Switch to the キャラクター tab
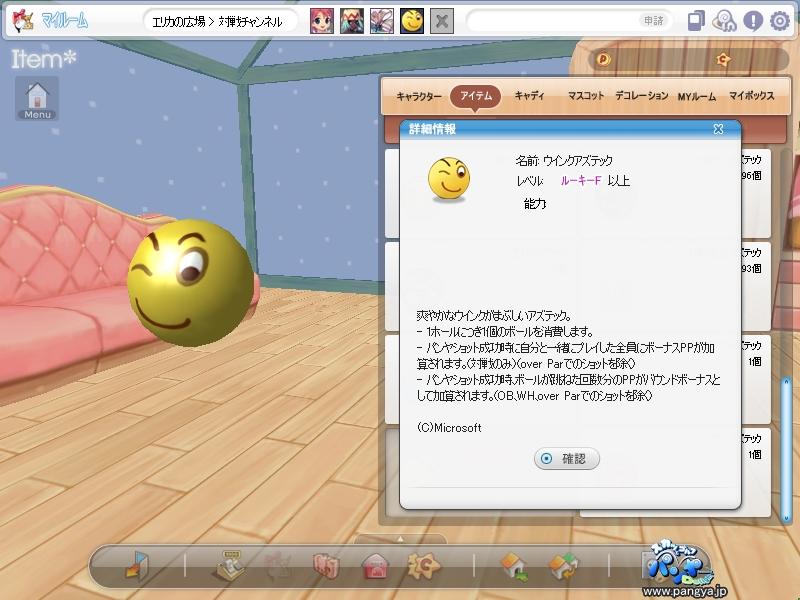Image resolution: width=800 pixels, height=600 pixels. (x=419, y=96)
